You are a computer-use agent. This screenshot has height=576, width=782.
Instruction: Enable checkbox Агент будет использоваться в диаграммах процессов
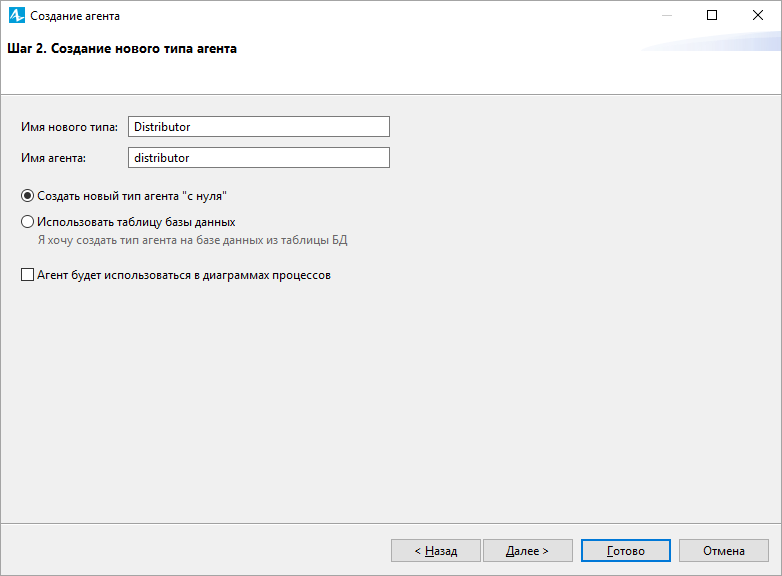pos(27,275)
